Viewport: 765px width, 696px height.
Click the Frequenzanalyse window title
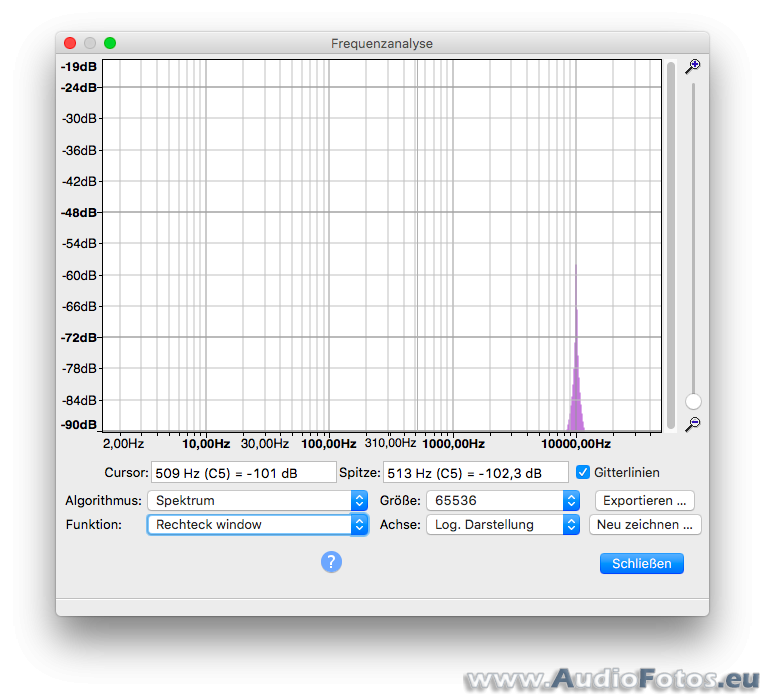(382, 43)
